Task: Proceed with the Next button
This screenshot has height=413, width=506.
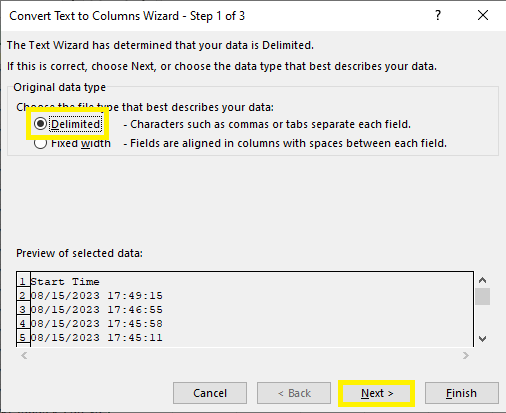Action: tap(377, 393)
